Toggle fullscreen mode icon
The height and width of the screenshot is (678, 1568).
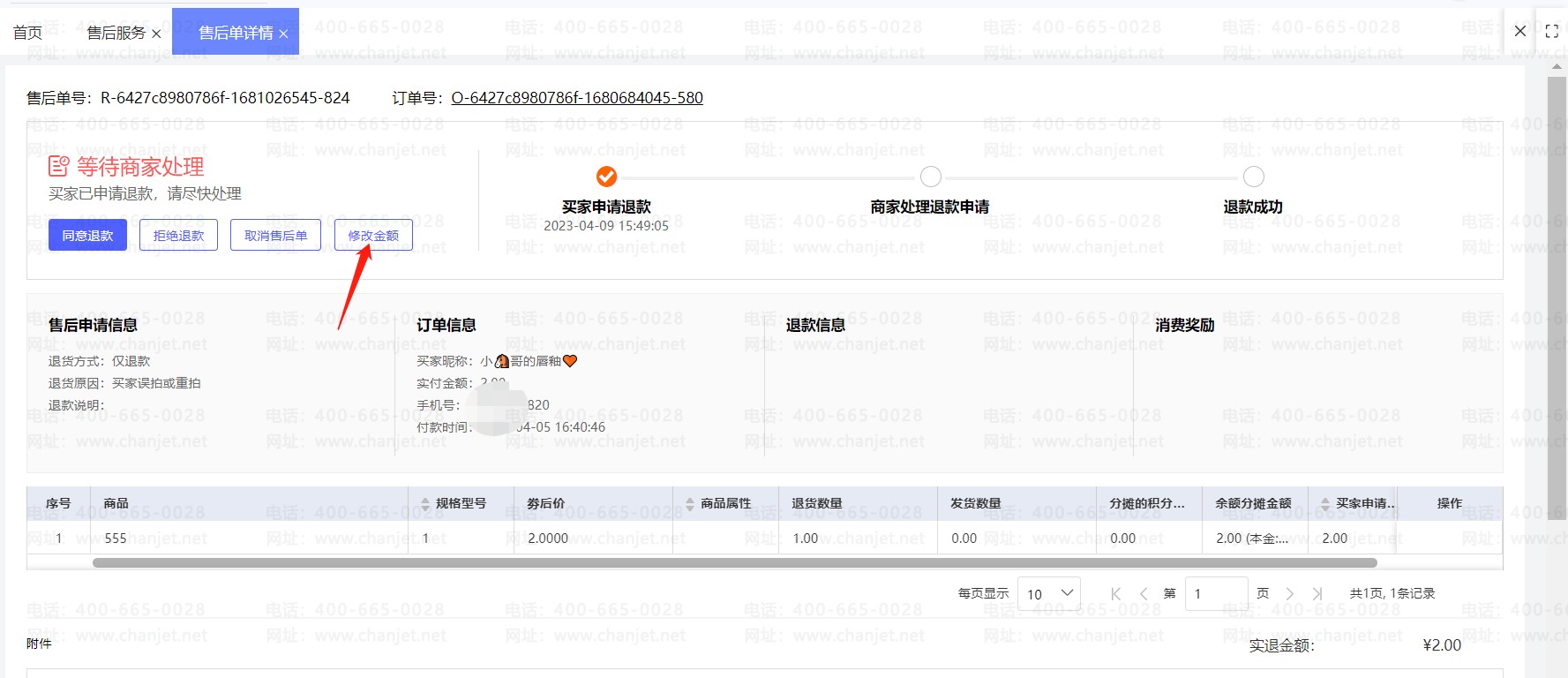[x=1551, y=31]
